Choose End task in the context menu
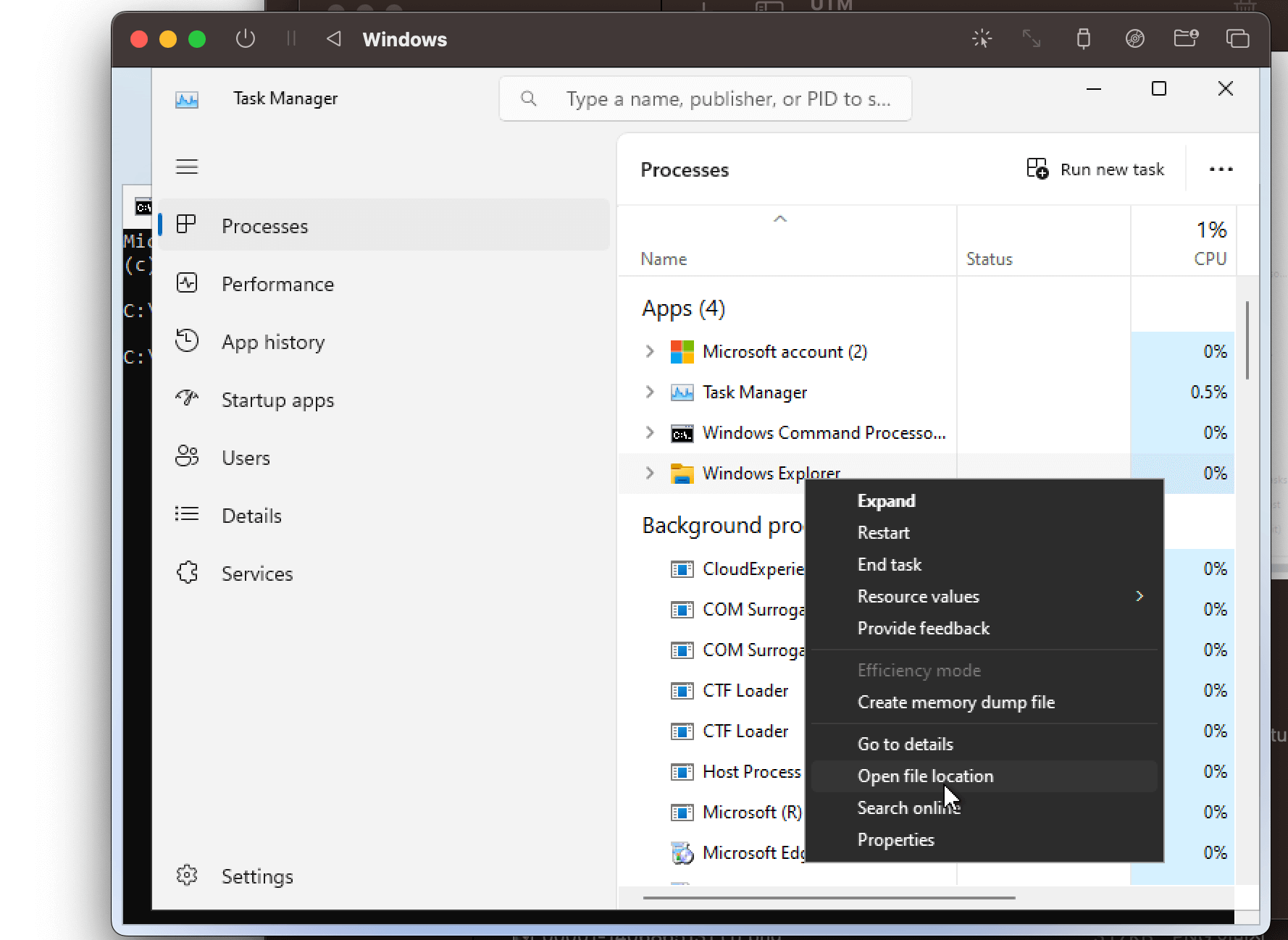 click(984, 565)
